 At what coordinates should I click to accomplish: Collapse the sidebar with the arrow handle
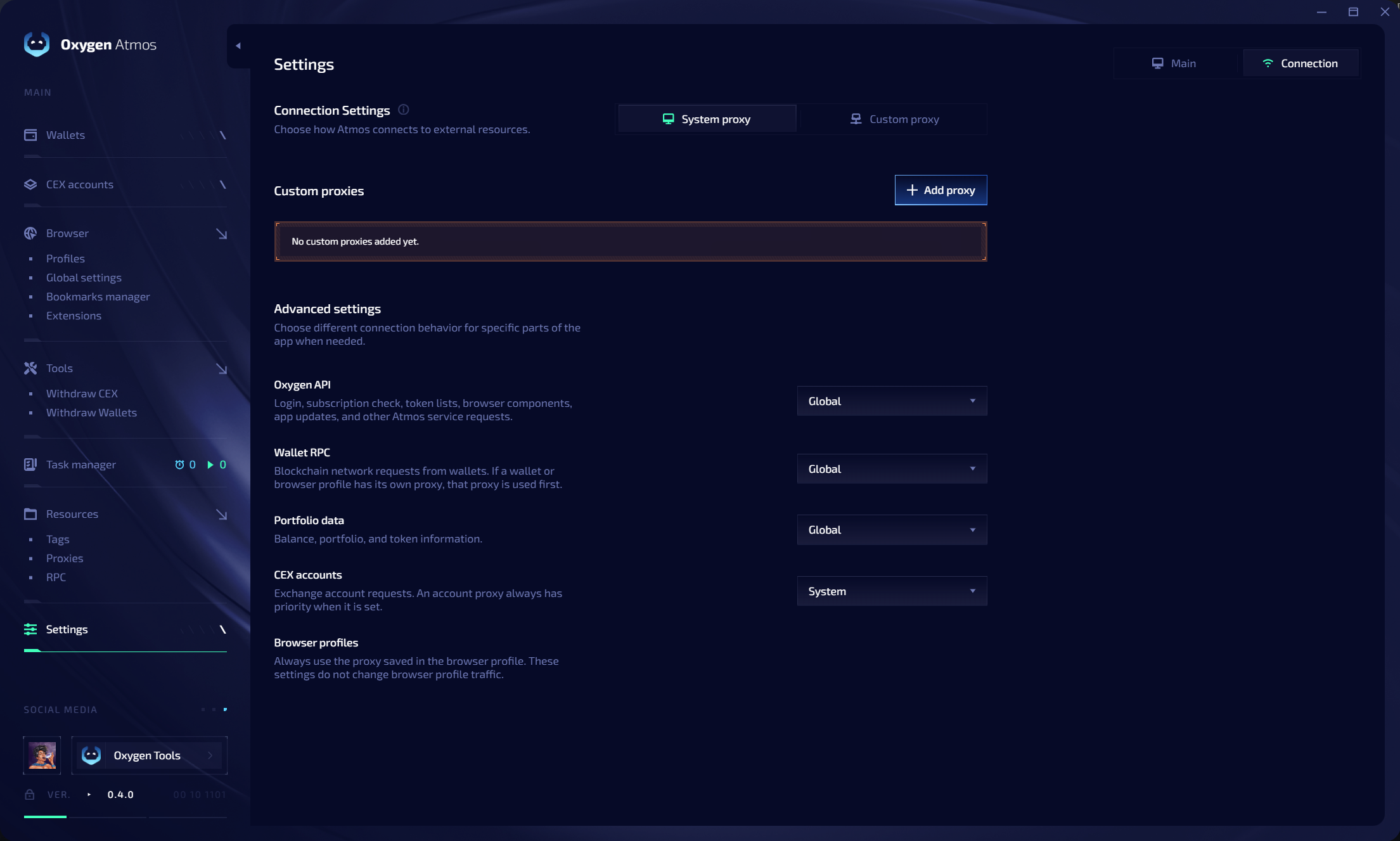click(238, 46)
